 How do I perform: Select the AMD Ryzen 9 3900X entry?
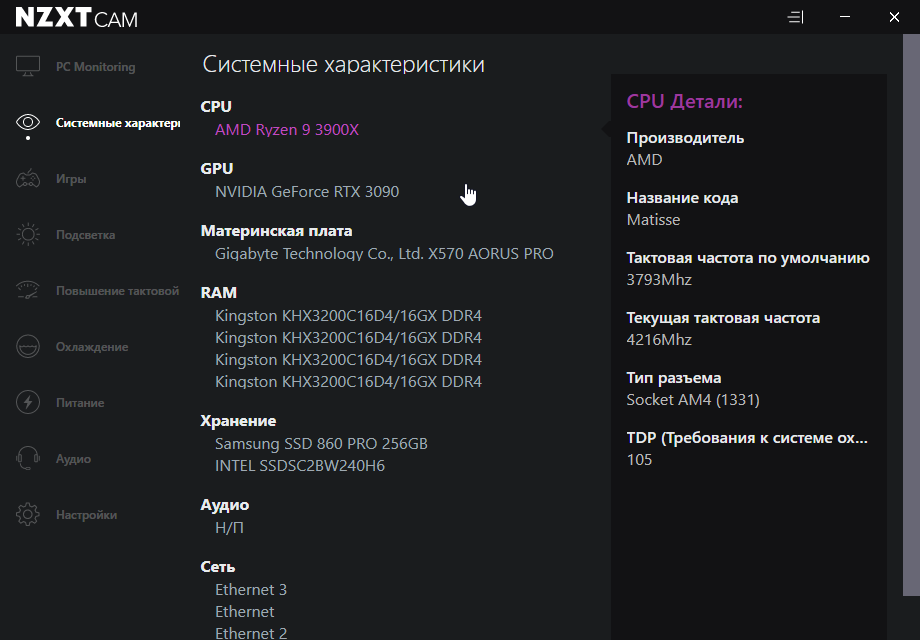pos(286,130)
